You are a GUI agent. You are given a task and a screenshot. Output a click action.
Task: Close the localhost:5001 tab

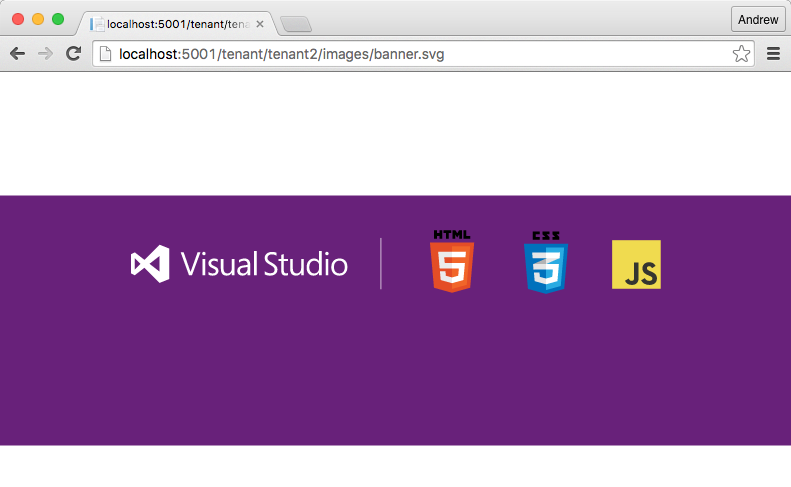[260, 24]
